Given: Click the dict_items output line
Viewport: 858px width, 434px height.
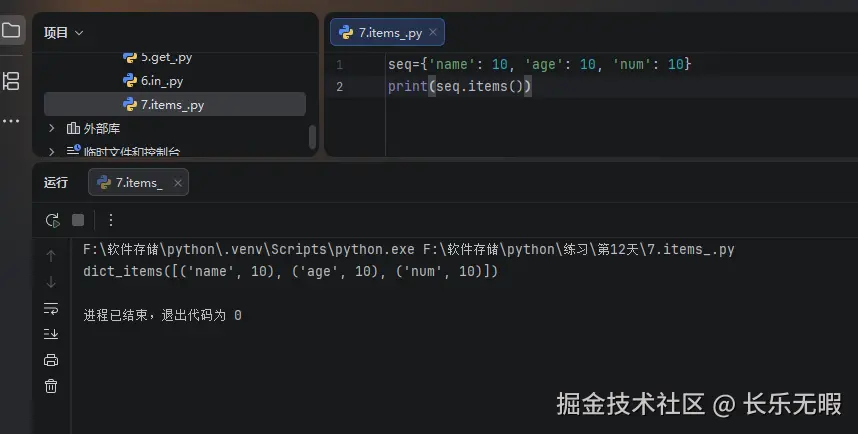Looking at the screenshot, I should pos(291,271).
